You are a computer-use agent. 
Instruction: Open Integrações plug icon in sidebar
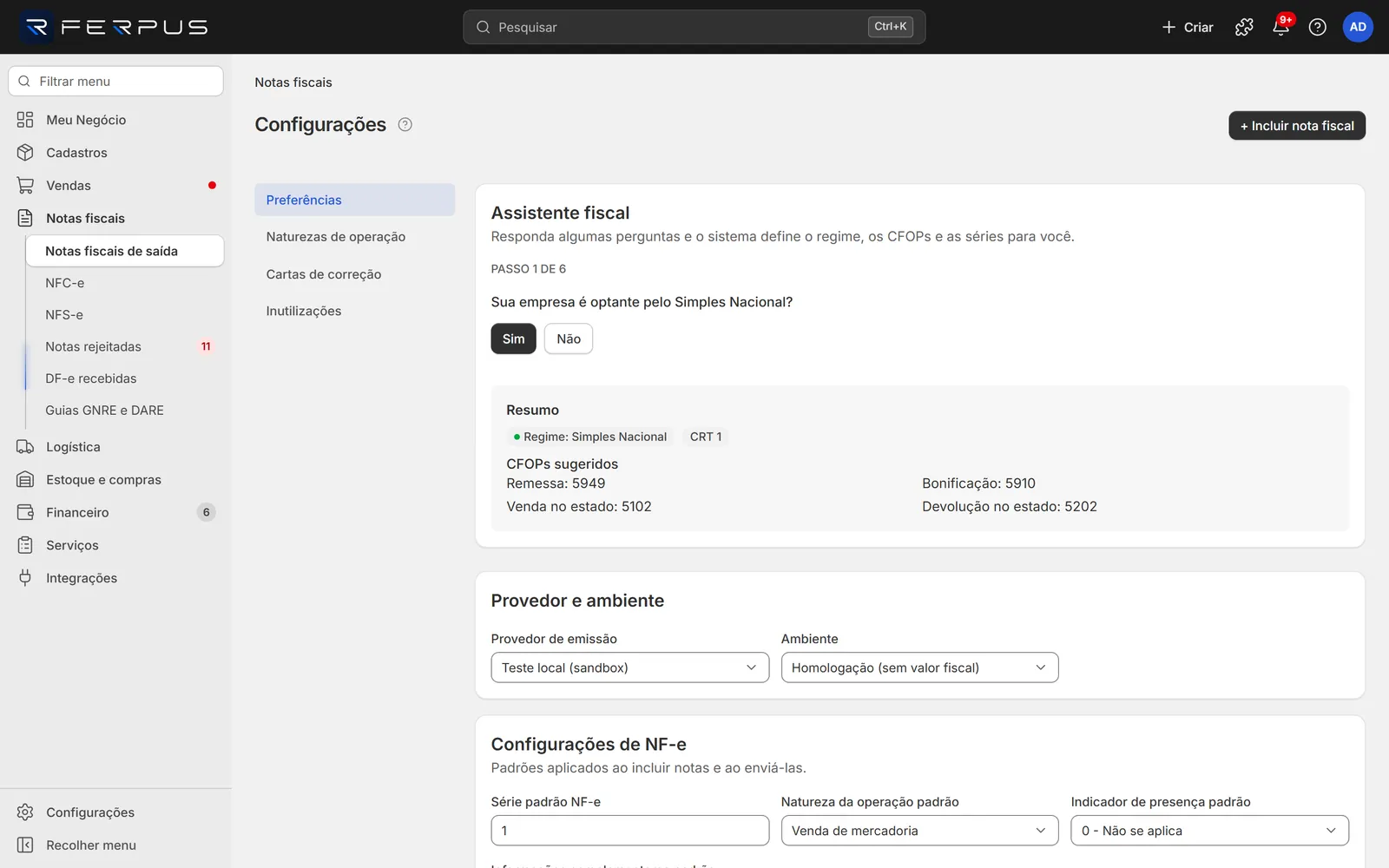coord(25,578)
